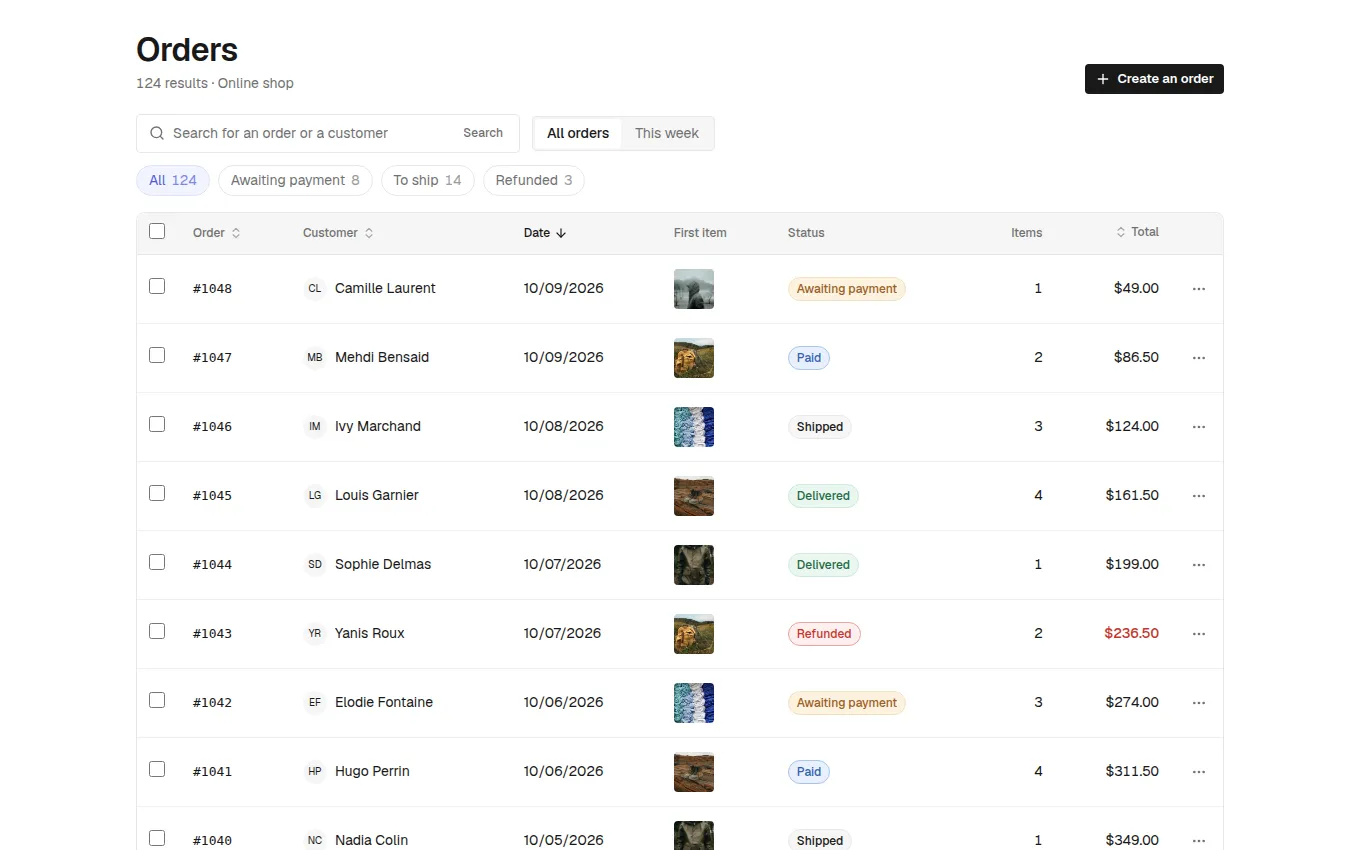
Task: Open the more menu for refunded order #1043
Action: pyautogui.click(x=1199, y=634)
